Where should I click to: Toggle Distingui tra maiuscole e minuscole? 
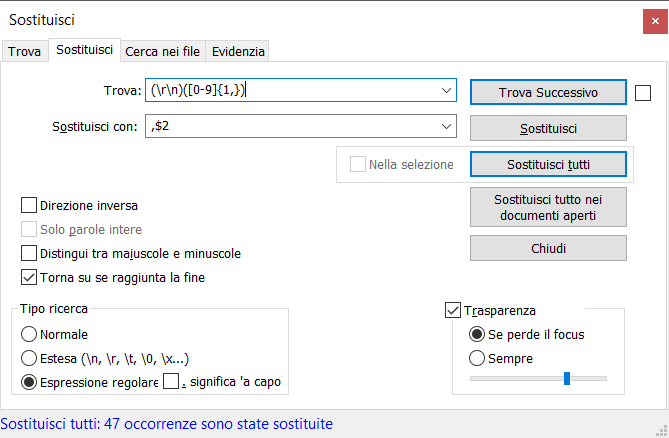point(29,254)
